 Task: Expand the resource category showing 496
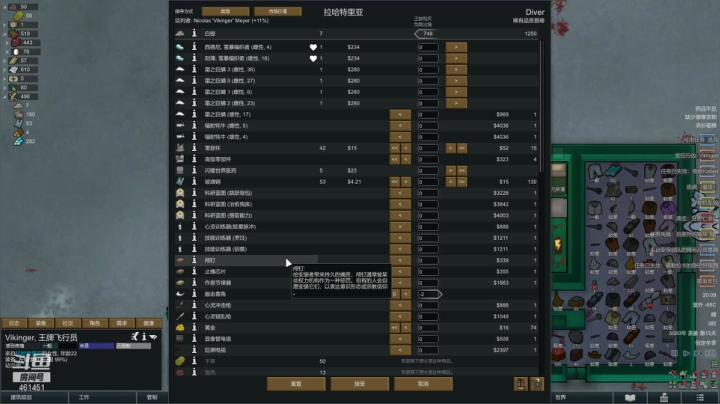(x=5, y=96)
